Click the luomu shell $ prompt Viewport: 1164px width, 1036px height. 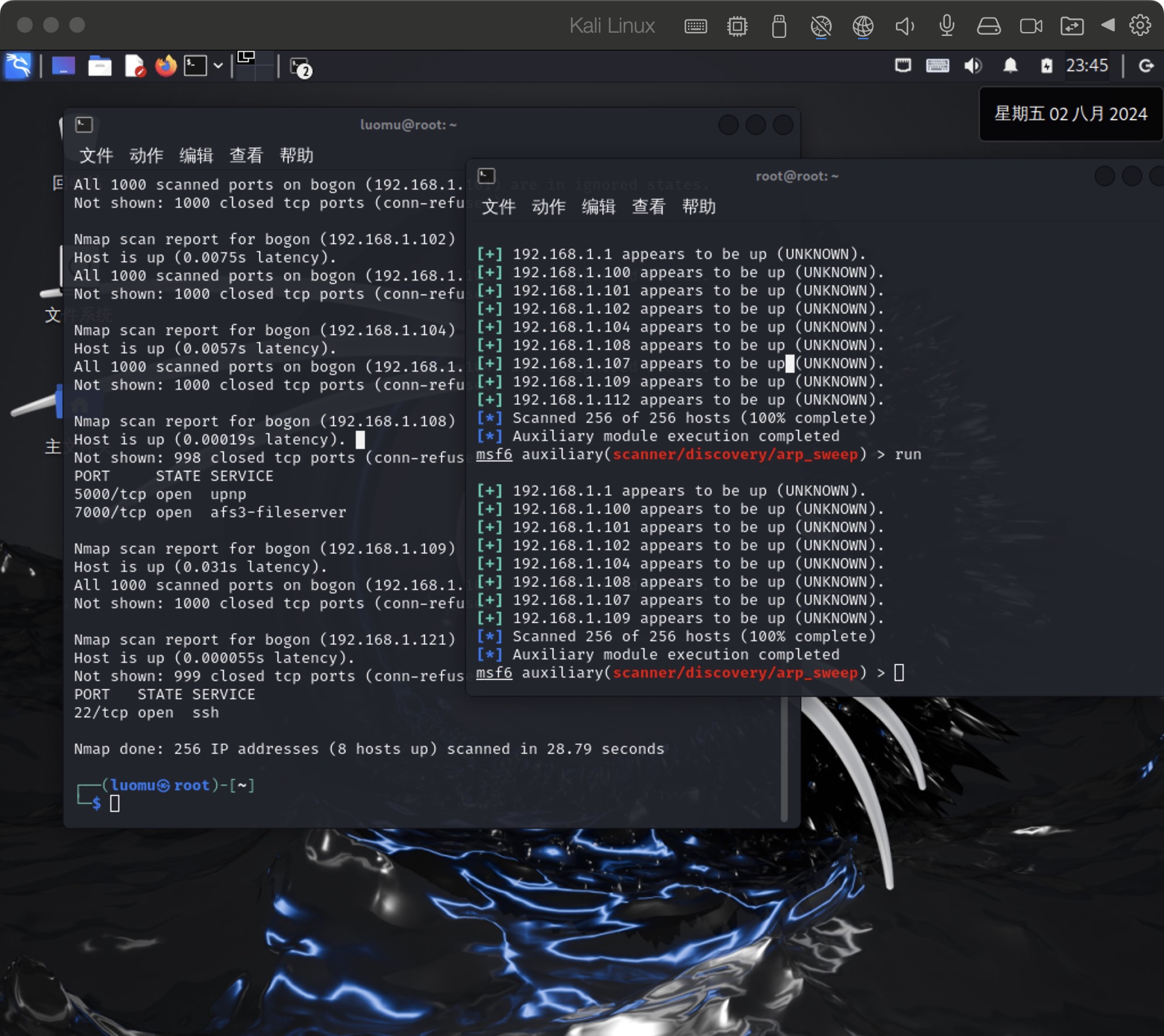point(96,803)
